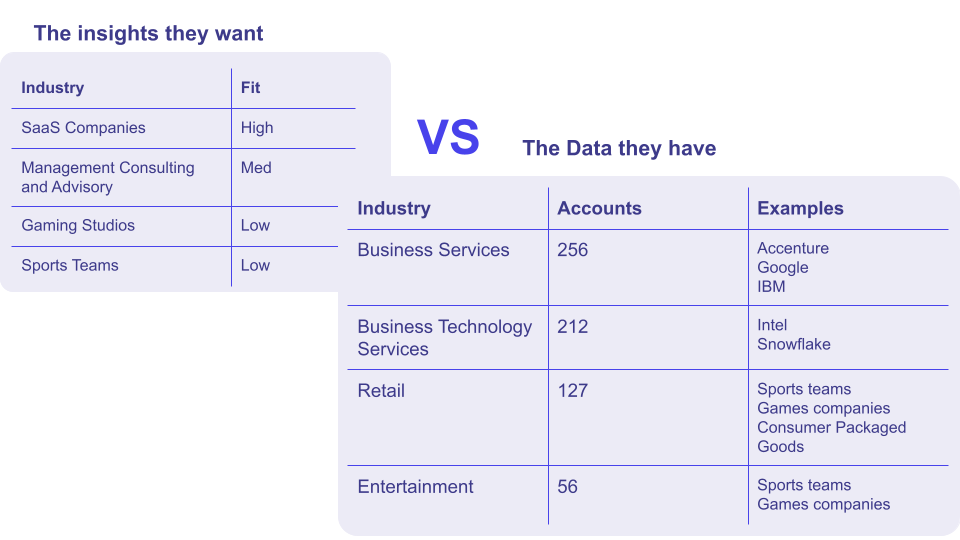Click the Med fit value
Image resolution: width=960 pixels, height=540 pixels.
point(256,168)
